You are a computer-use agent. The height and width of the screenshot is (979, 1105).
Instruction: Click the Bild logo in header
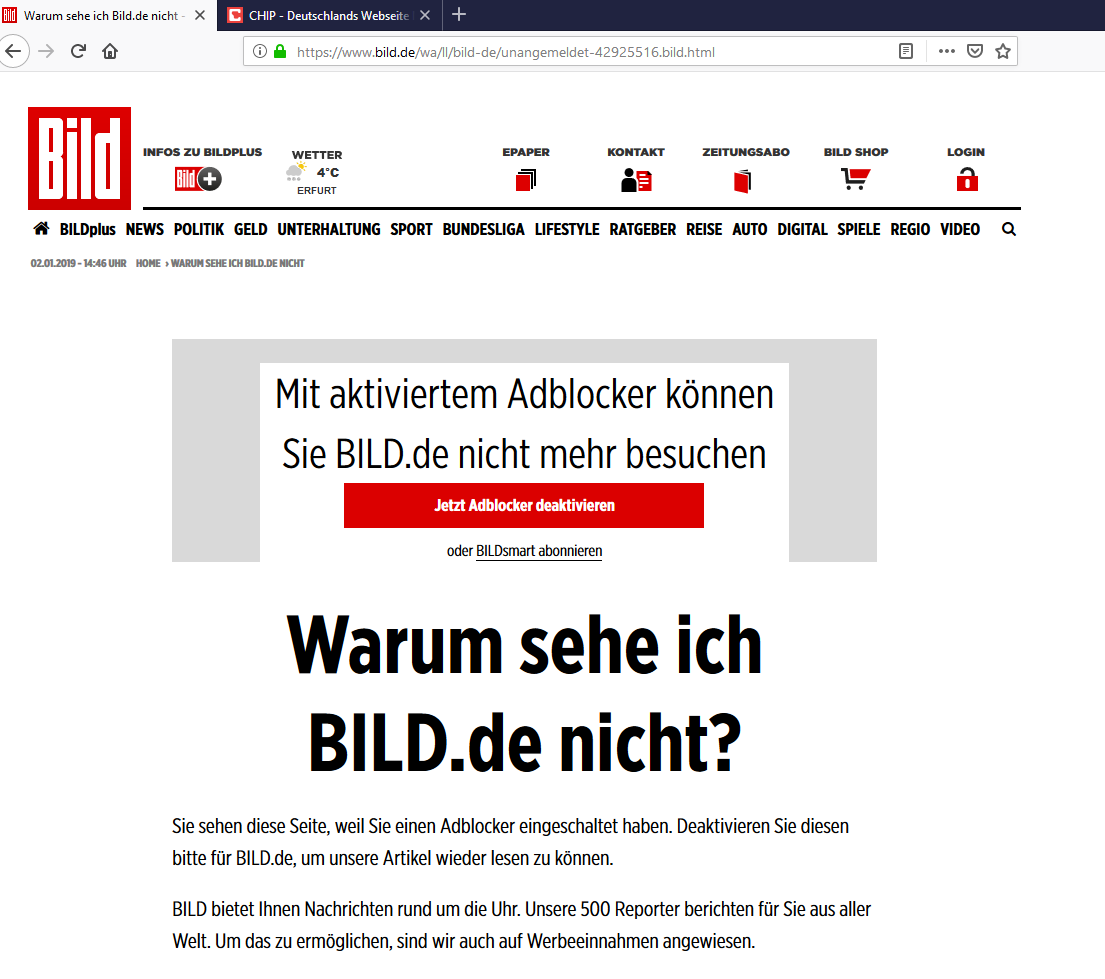coord(79,158)
